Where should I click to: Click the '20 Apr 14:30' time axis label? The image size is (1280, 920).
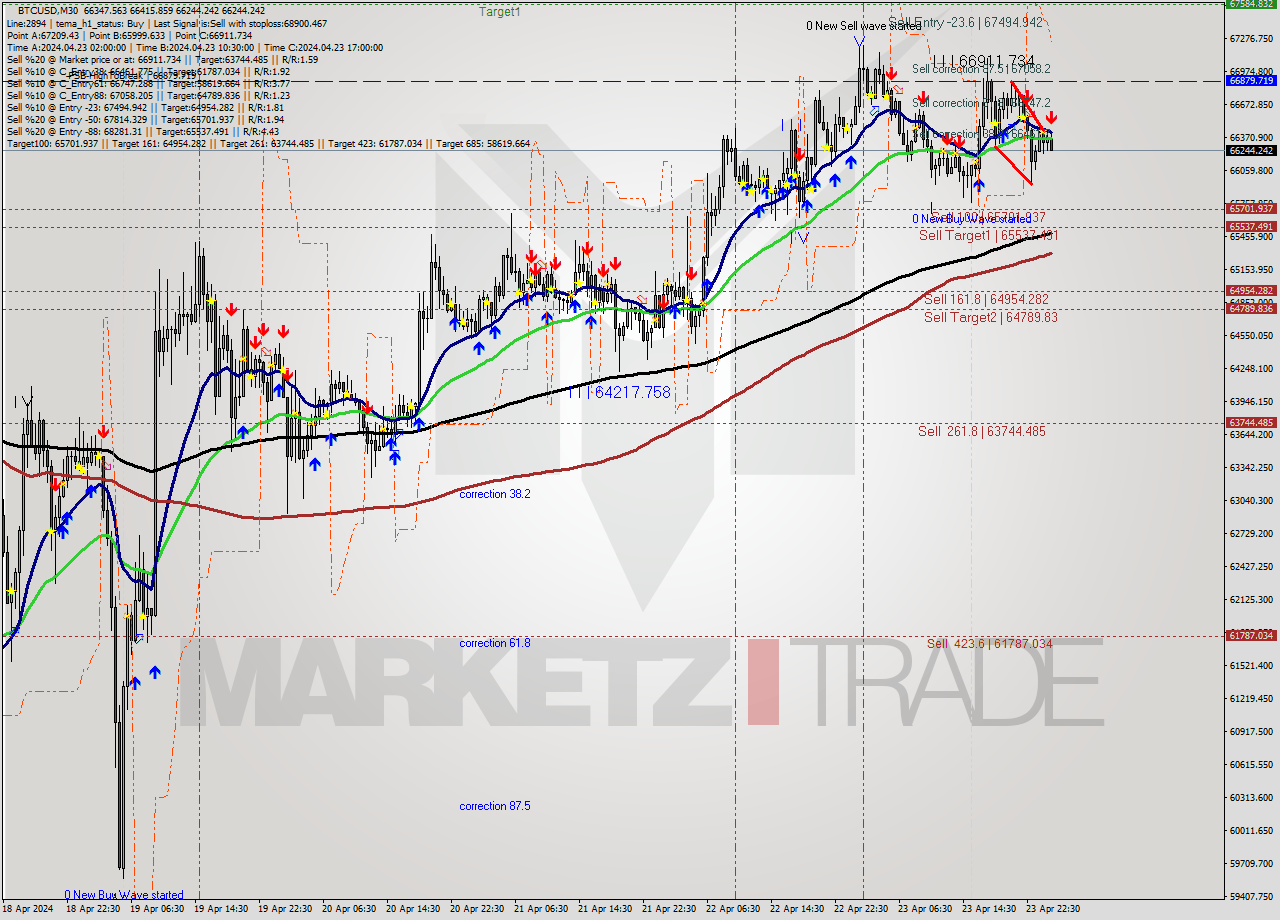coord(413,909)
